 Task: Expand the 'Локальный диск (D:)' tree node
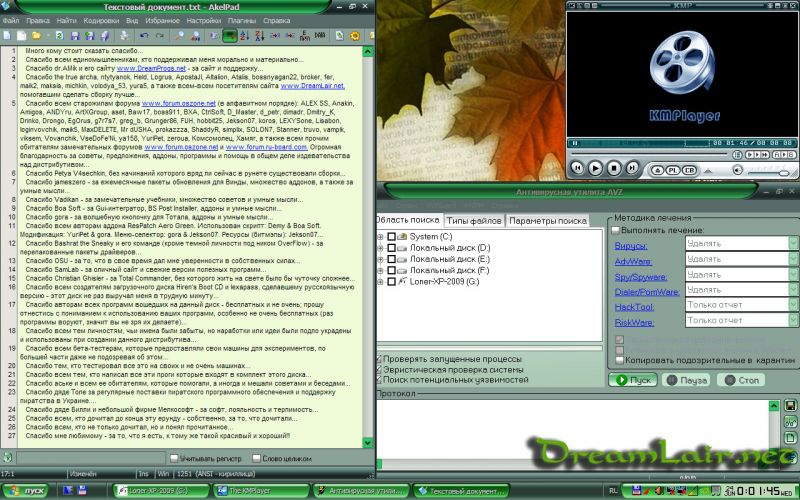click(x=380, y=247)
